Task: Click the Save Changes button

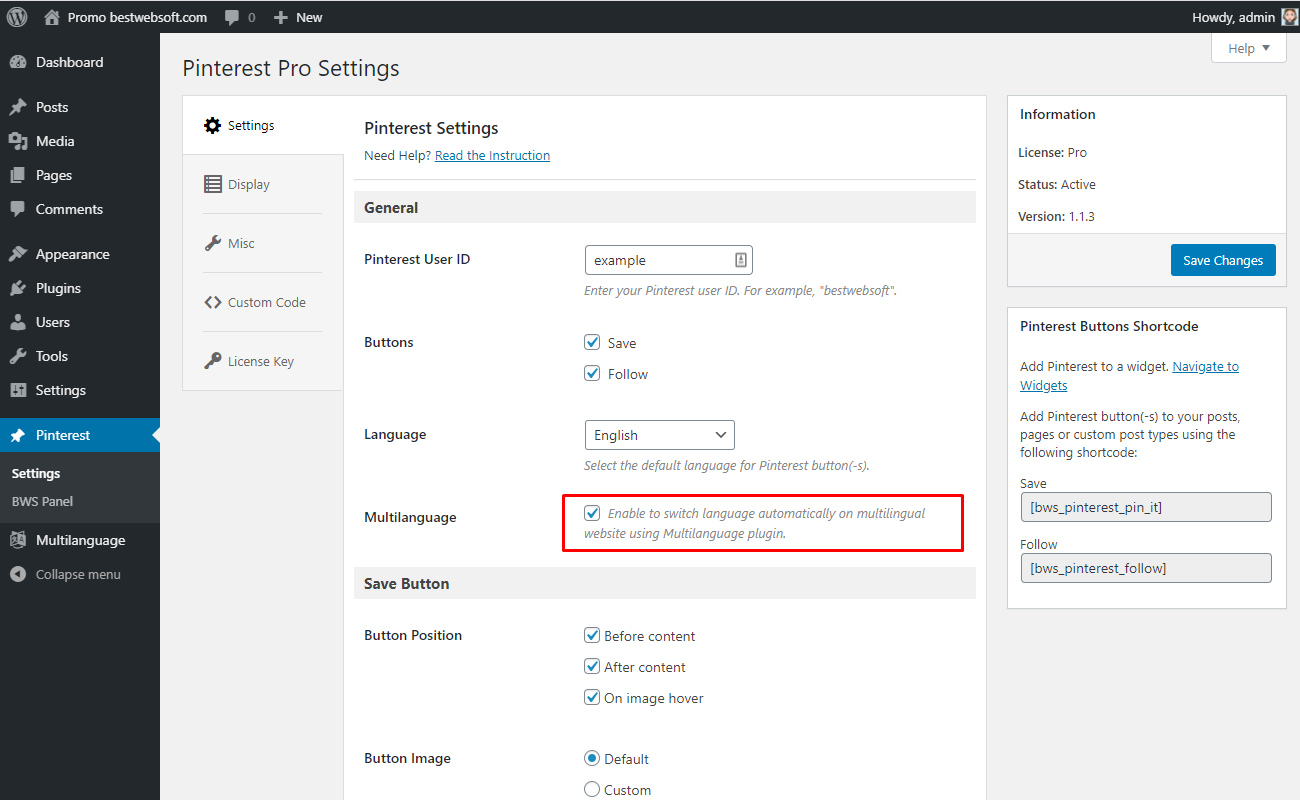Action: point(1223,260)
